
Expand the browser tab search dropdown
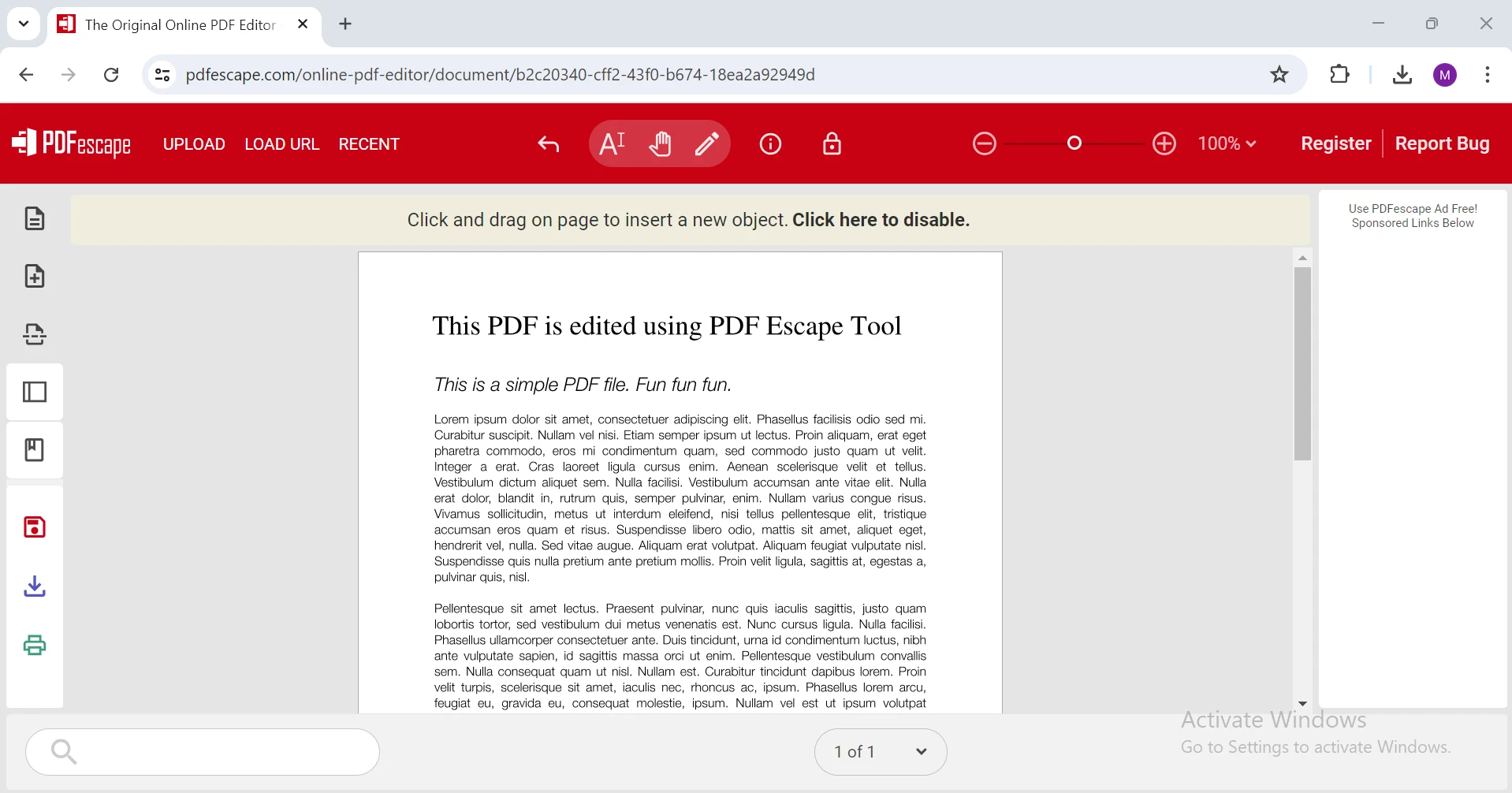pyautogui.click(x=24, y=24)
